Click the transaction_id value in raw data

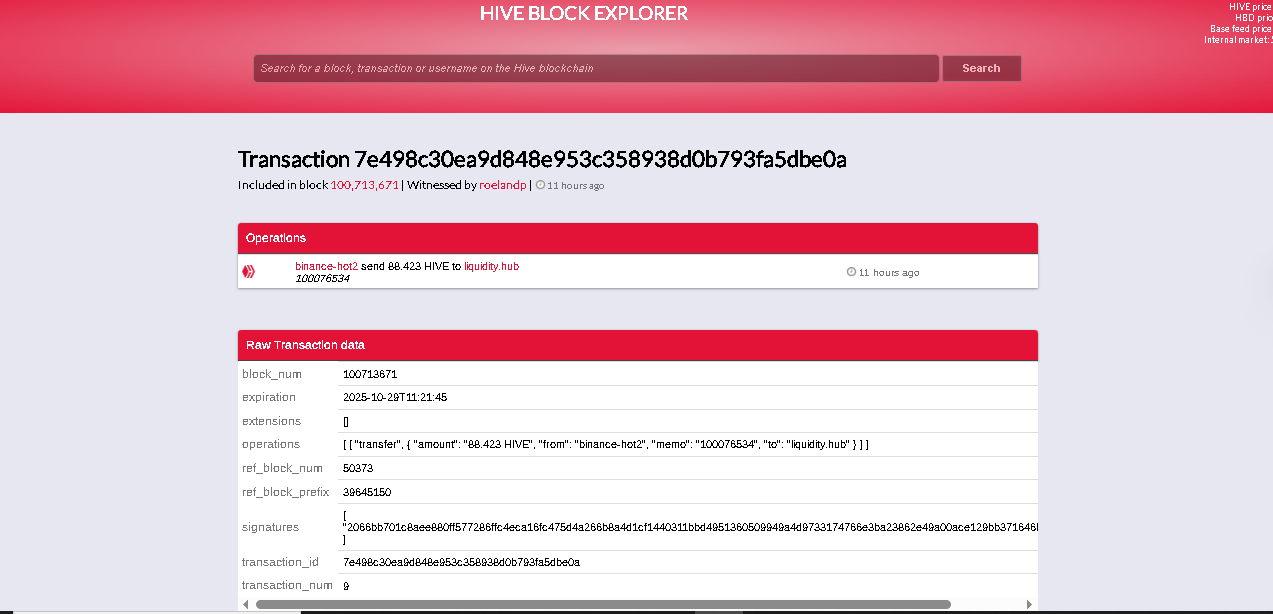tap(461, 562)
